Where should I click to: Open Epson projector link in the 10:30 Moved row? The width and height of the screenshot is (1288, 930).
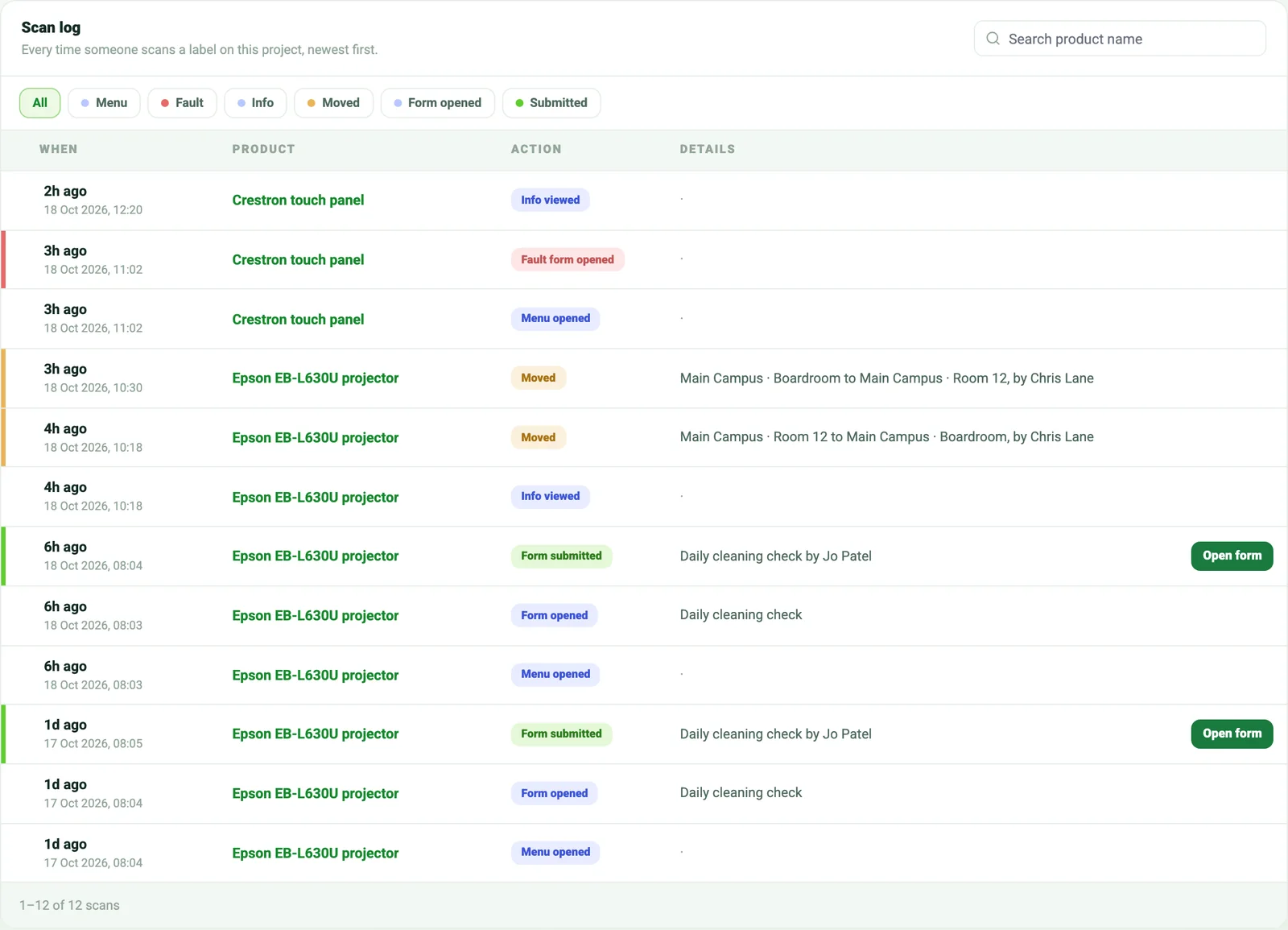click(x=316, y=378)
